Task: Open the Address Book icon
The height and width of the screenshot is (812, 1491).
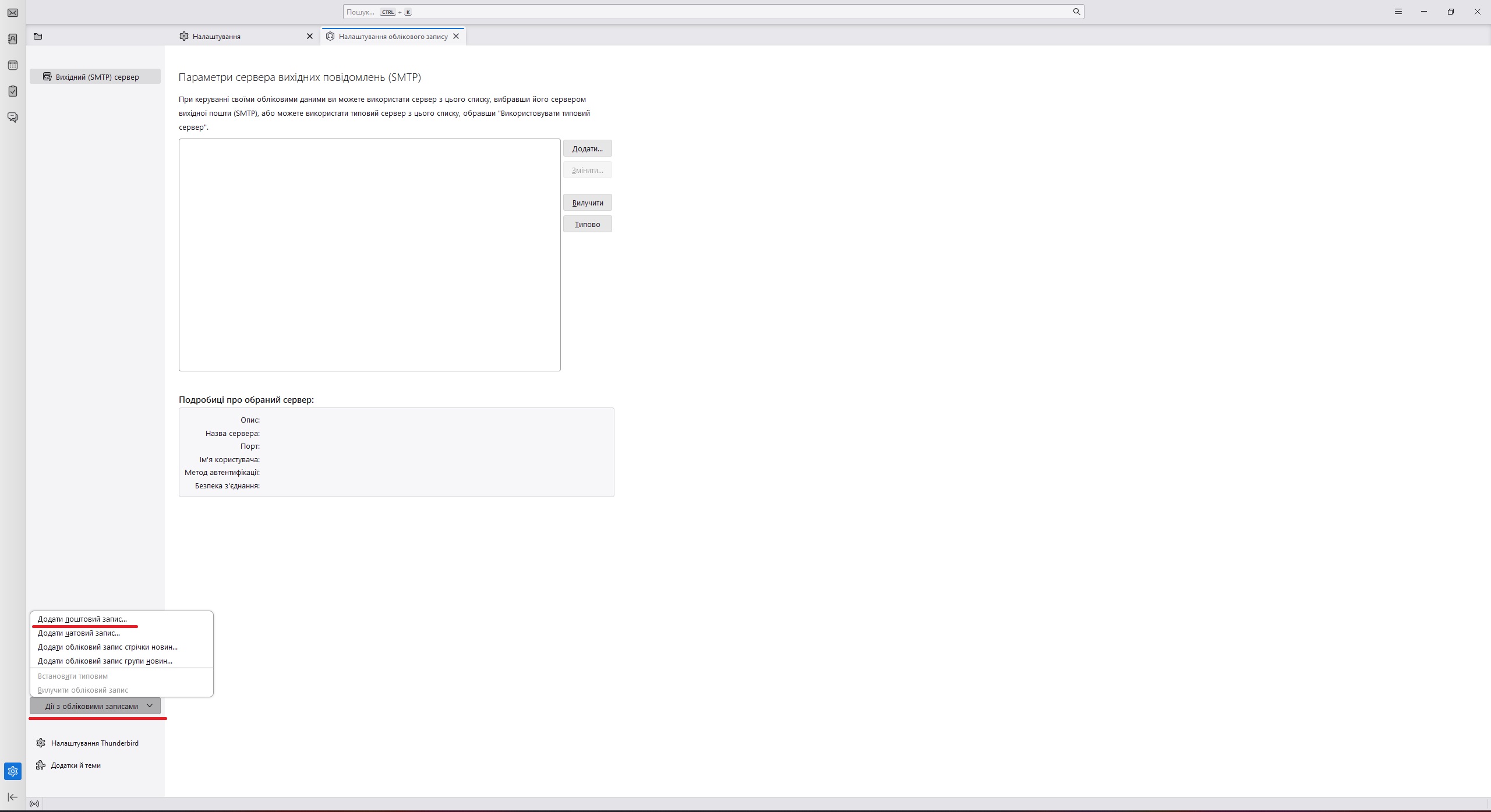Action: coord(13,39)
